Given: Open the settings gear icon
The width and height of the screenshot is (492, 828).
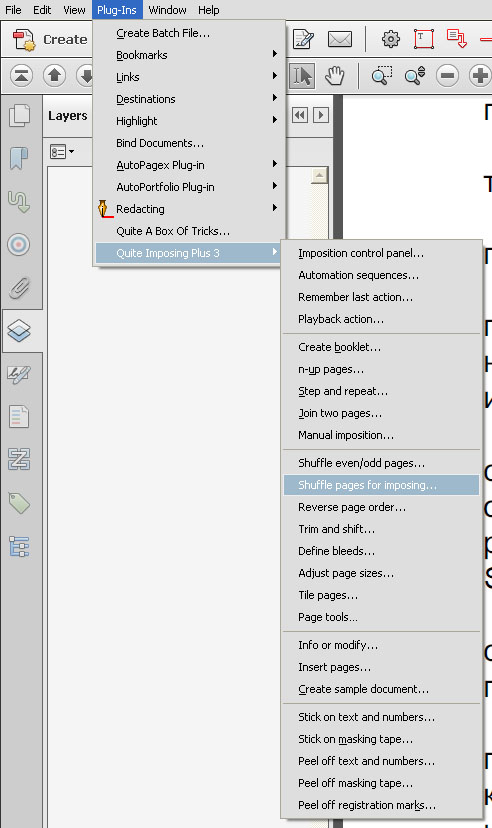Looking at the screenshot, I should [391, 39].
